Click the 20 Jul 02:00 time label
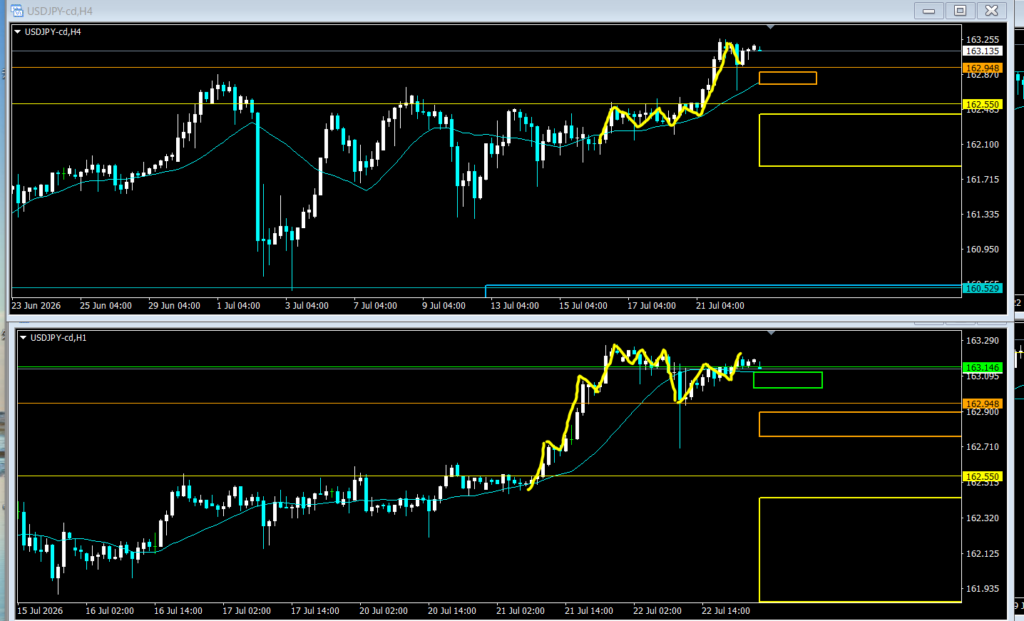This screenshot has width=1024, height=621. [383, 611]
